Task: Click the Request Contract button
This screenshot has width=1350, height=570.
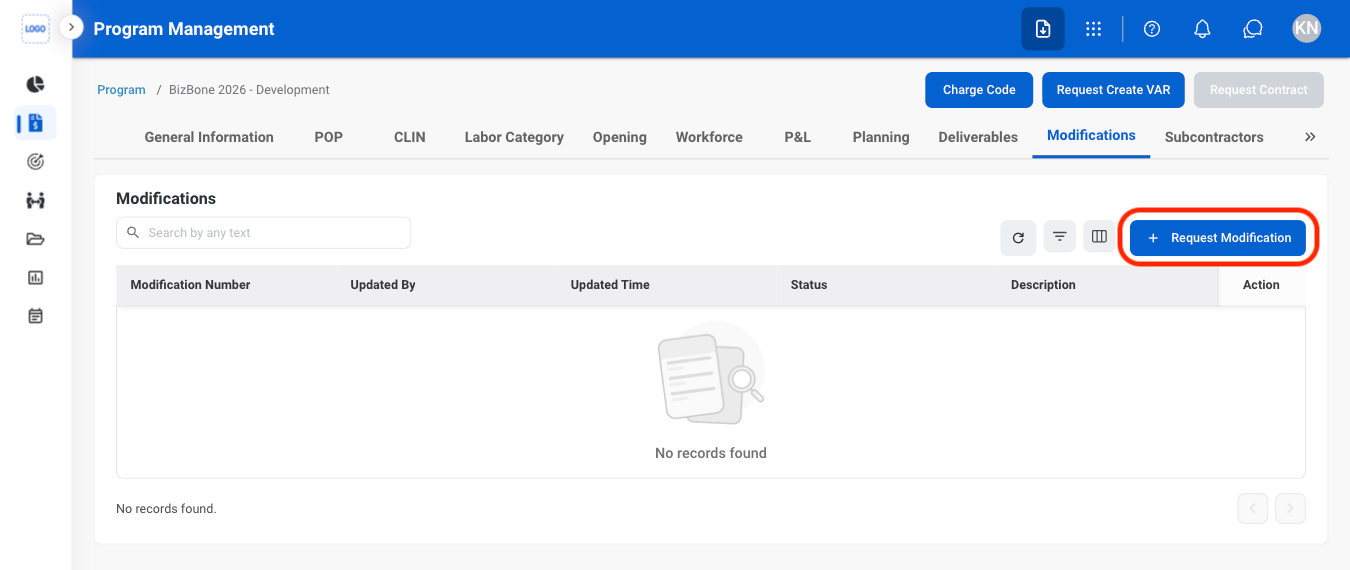Action: pyautogui.click(x=1259, y=90)
